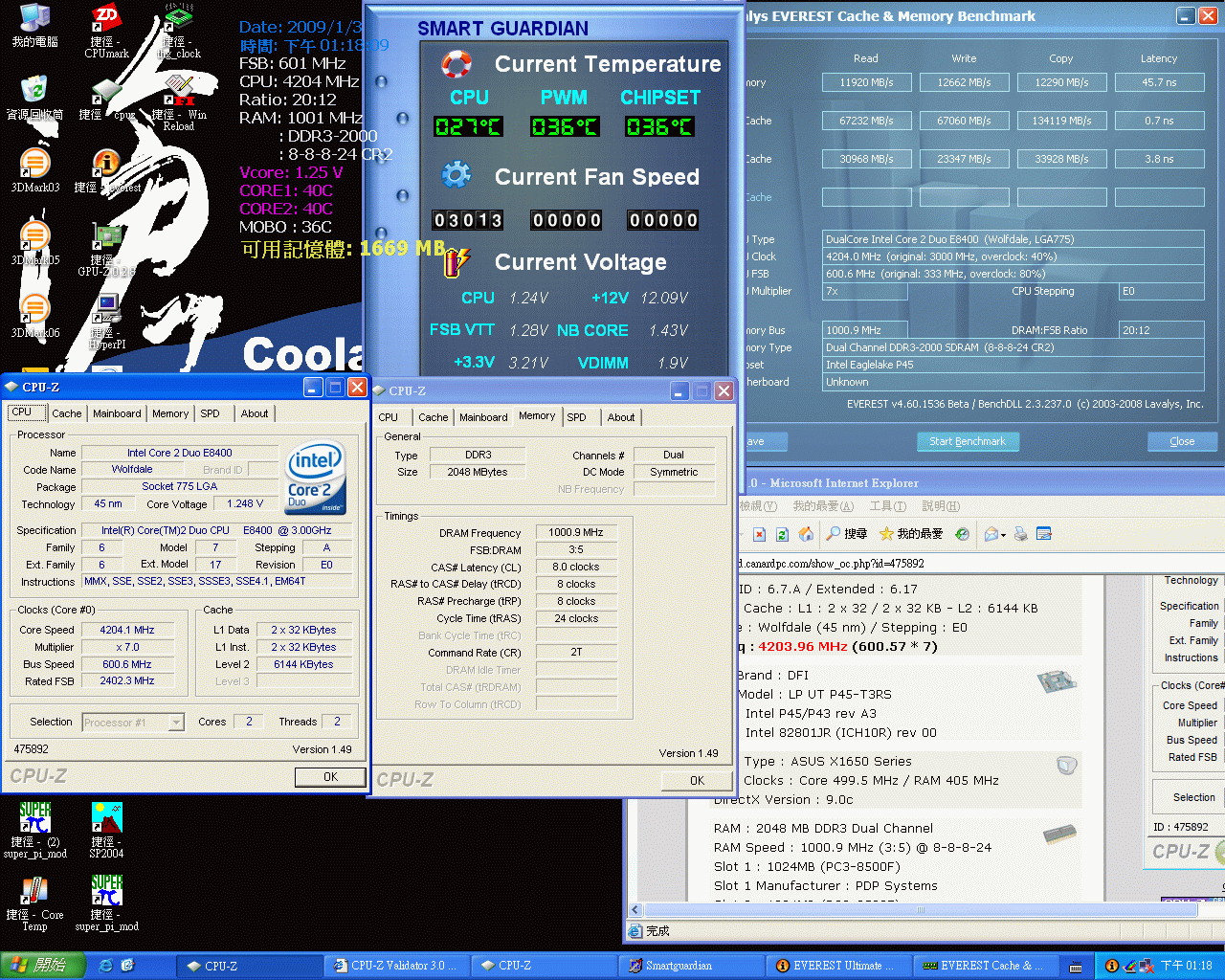Image resolution: width=1225 pixels, height=980 pixels.
Task: Select the Core Speed value 4204.1 MHz in CPU-Z
Action: pos(126,630)
